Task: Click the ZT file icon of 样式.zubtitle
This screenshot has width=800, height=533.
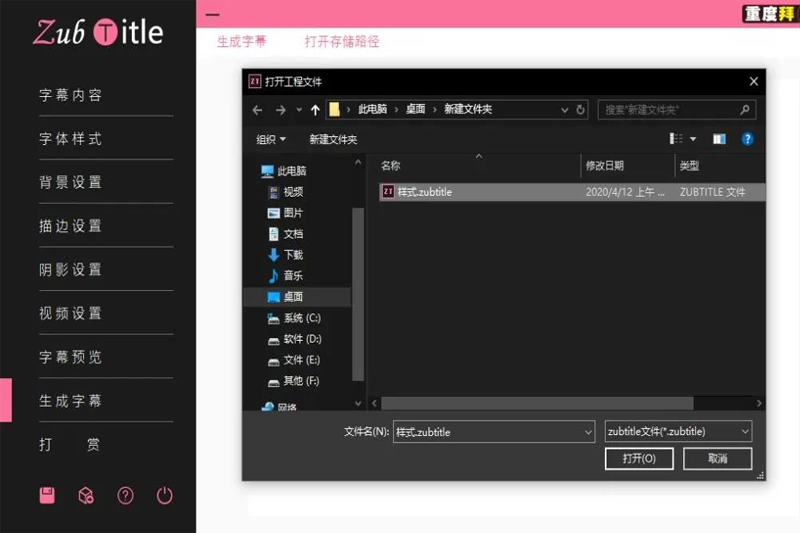Action: click(388, 192)
